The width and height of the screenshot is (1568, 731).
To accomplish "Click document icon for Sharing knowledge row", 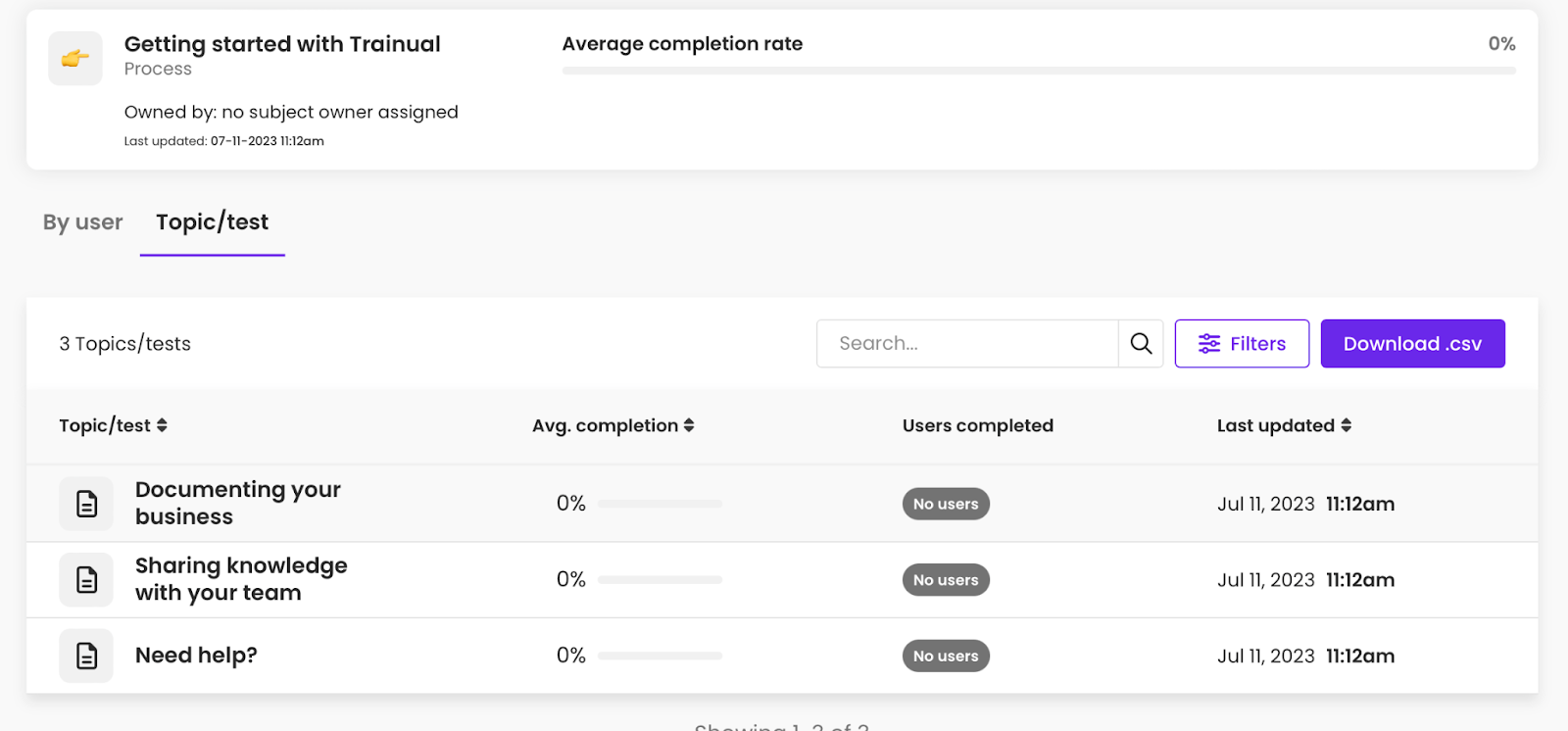I will [86, 580].
